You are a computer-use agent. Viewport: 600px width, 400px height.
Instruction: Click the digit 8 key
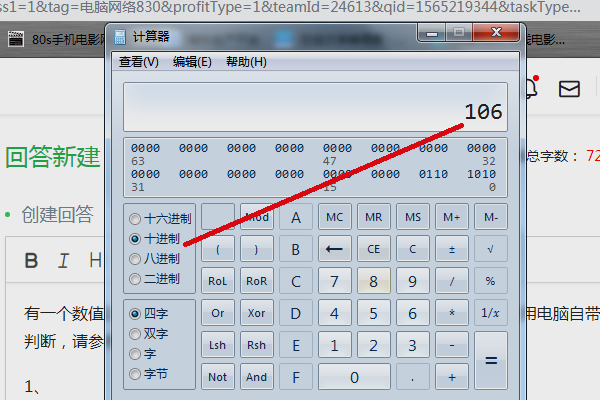click(373, 281)
